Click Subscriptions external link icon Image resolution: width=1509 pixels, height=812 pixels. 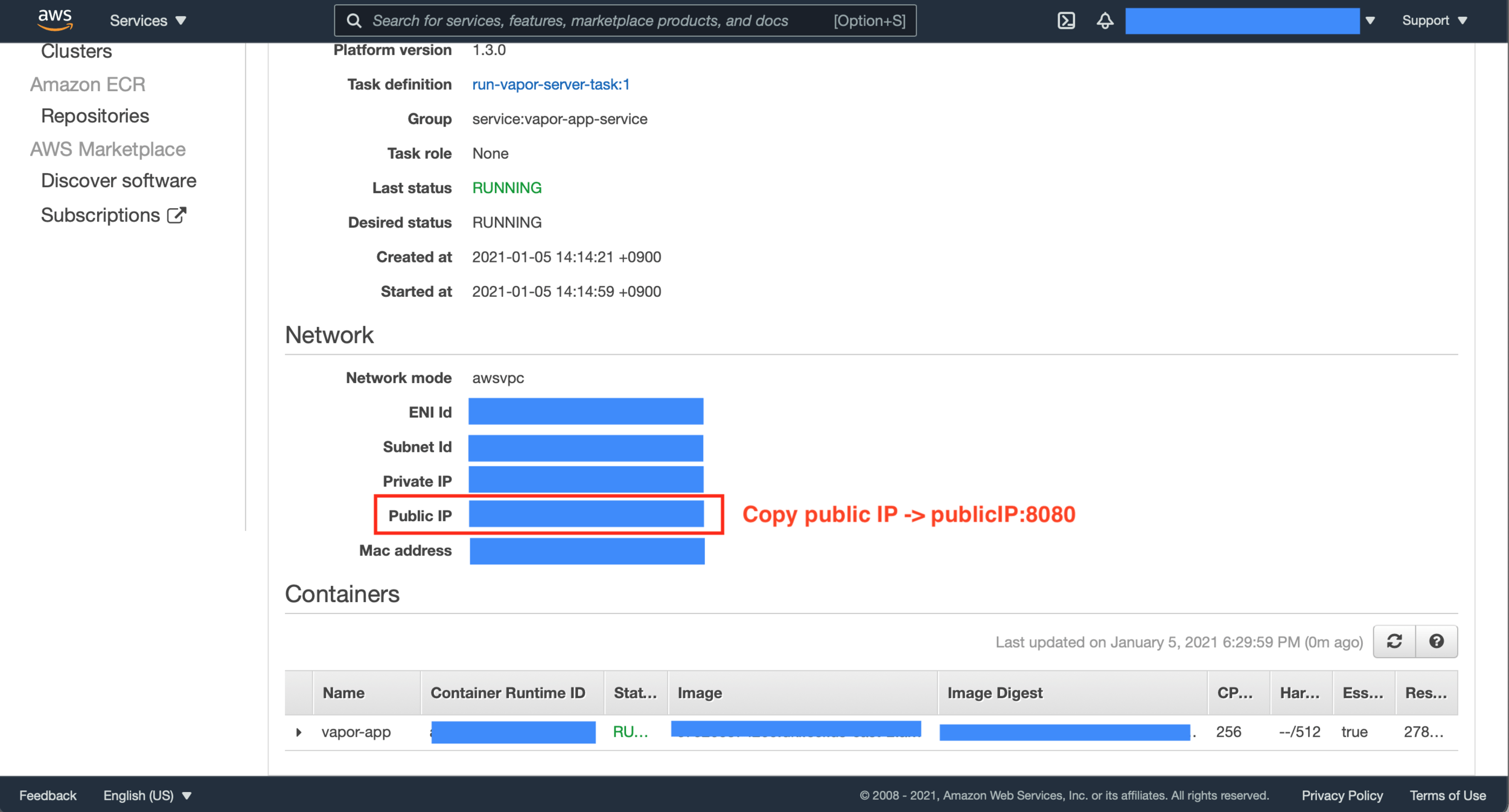tap(177, 215)
